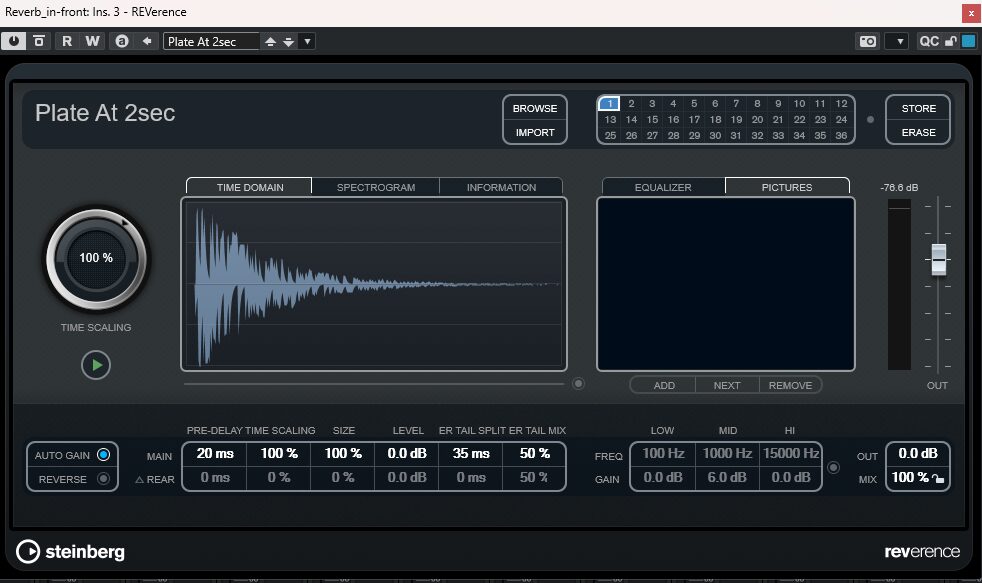Open the EQUALIZER tab

tap(663, 187)
